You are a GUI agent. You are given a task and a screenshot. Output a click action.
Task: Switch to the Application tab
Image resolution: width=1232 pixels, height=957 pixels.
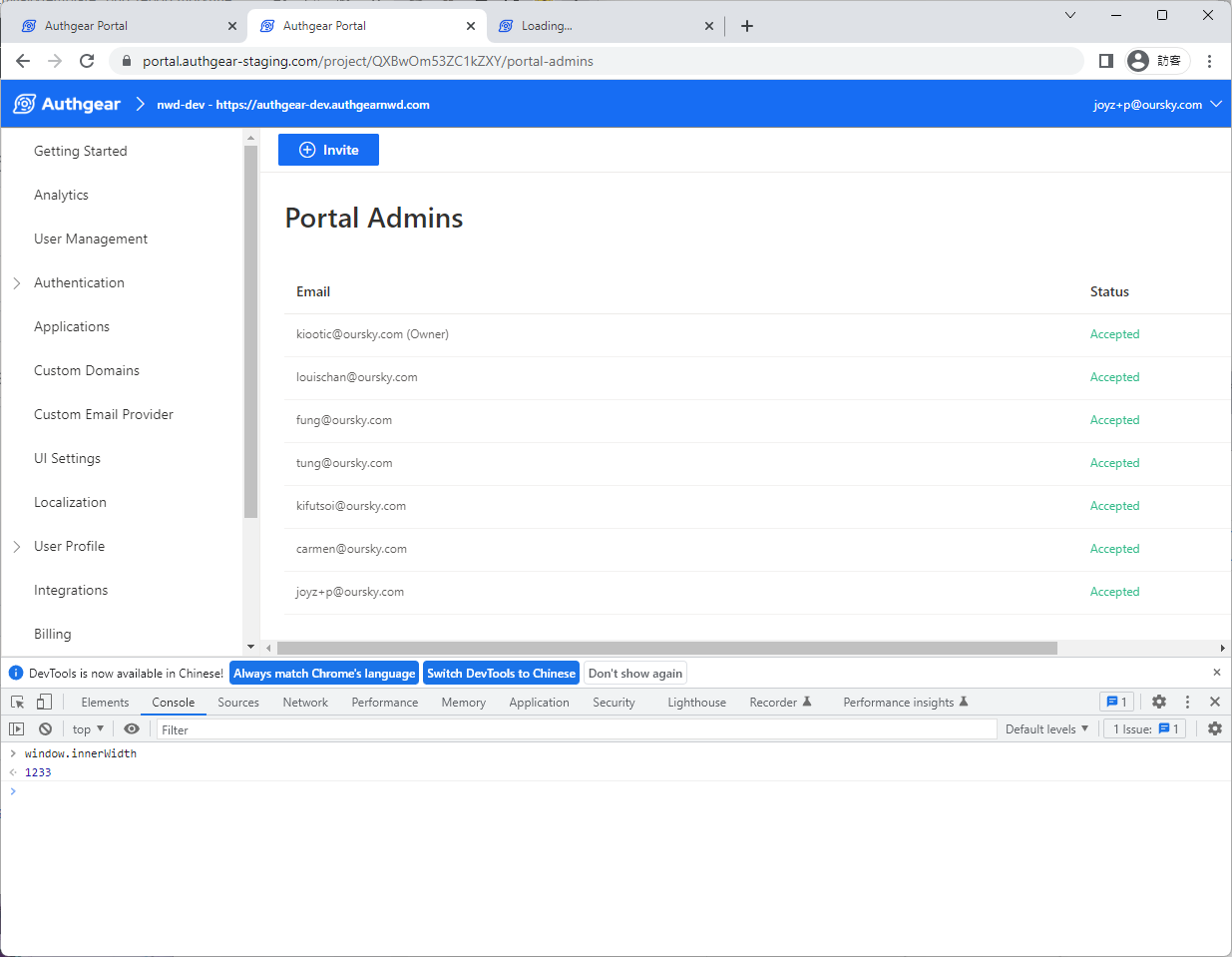(539, 702)
